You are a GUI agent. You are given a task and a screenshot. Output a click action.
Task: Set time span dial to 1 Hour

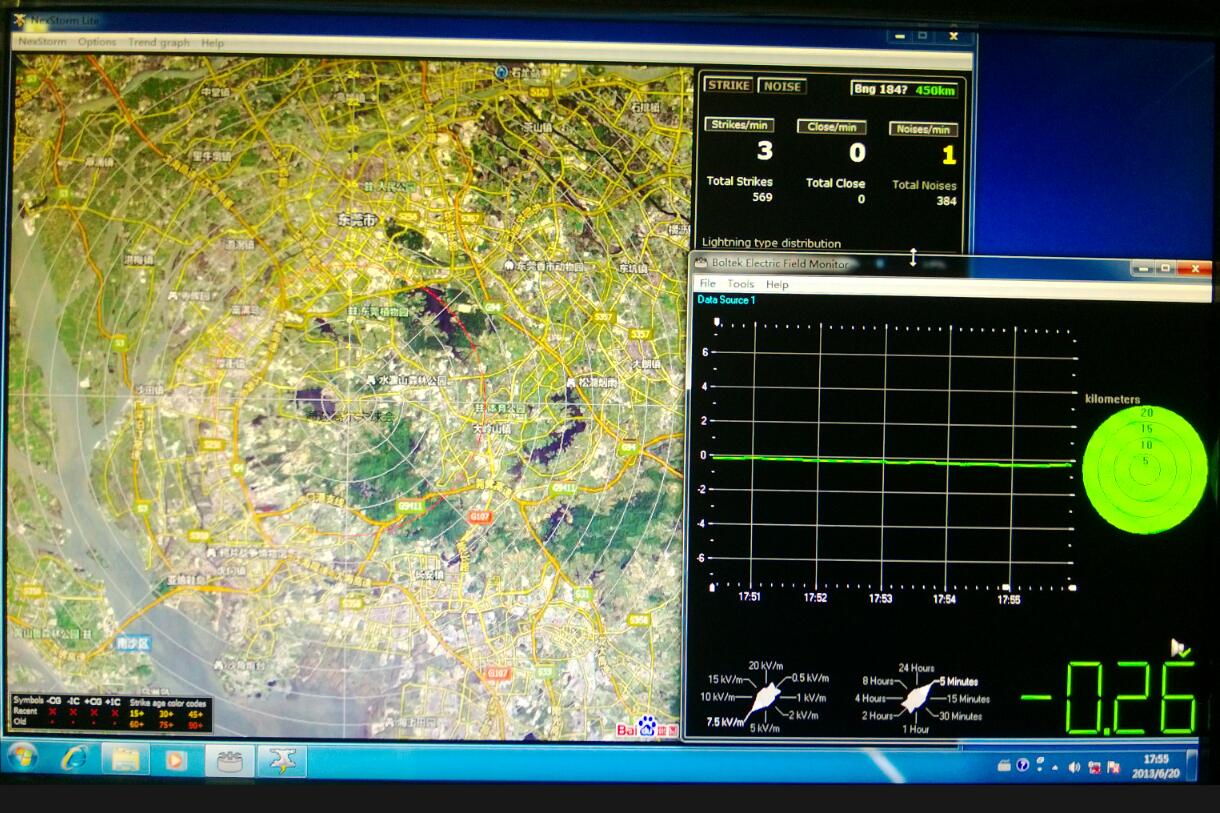[915, 729]
